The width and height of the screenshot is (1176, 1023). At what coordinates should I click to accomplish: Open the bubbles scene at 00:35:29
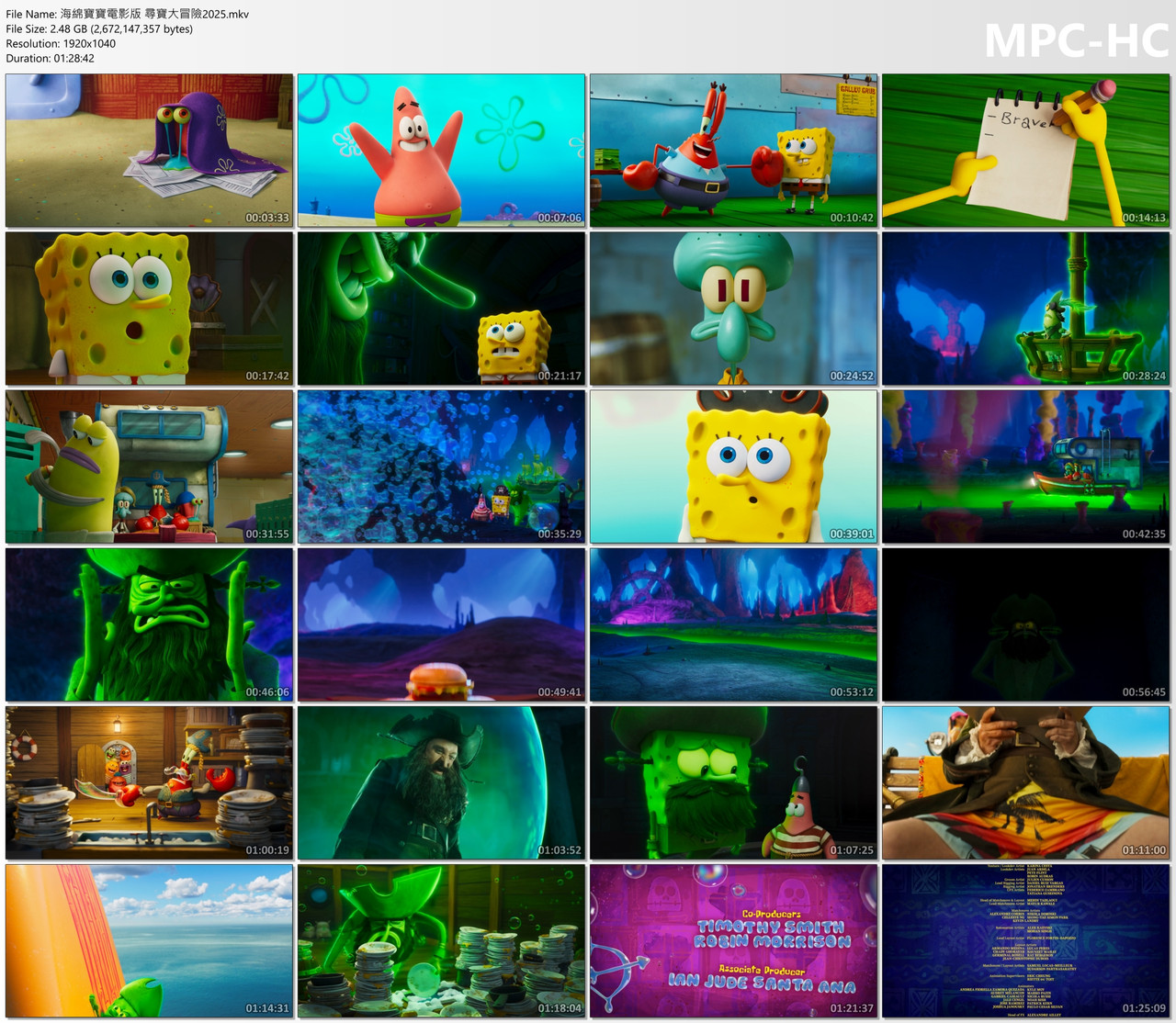pyautogui.click(x=441, y=467)
